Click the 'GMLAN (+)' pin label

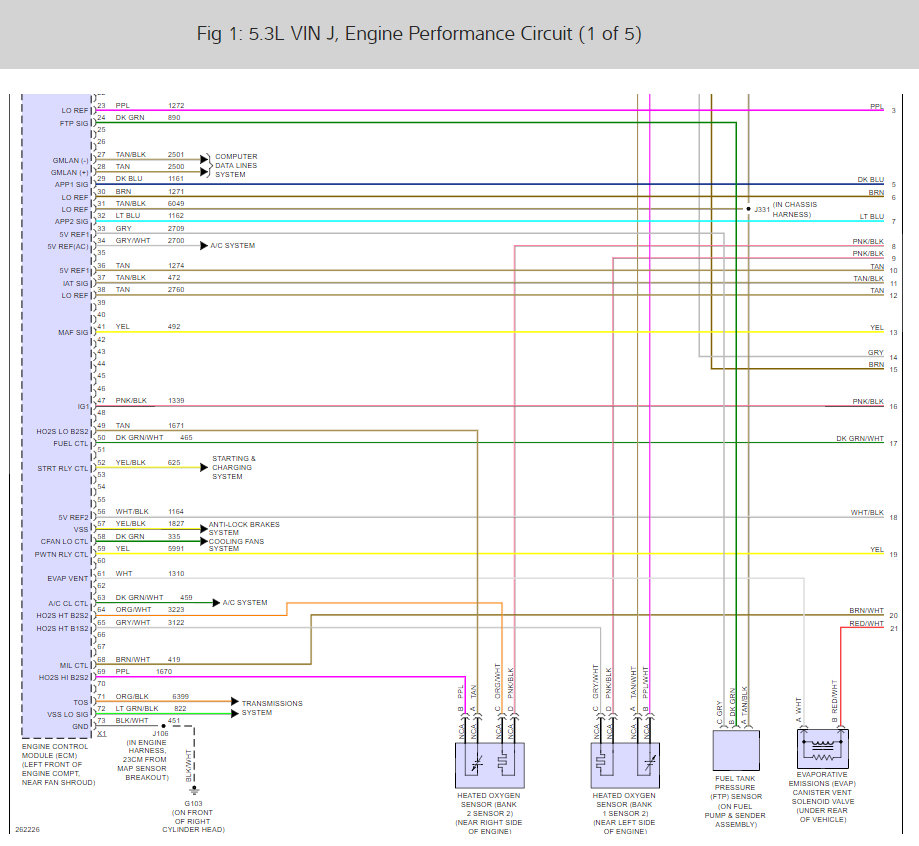[x=70, y=172]
